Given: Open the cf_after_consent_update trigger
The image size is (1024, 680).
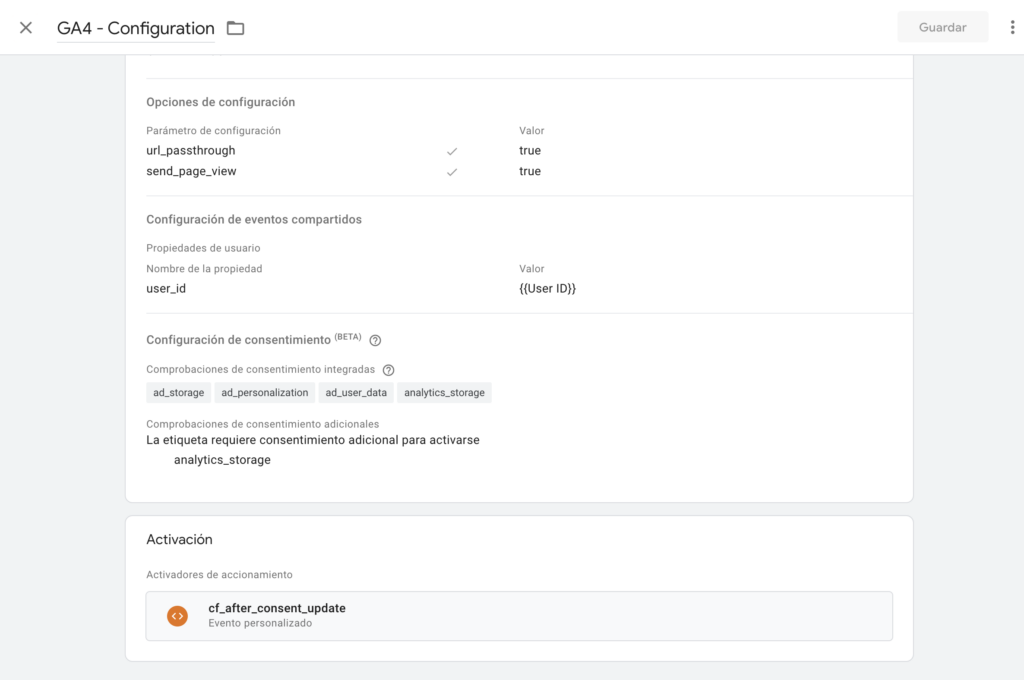Looking at the screenshot, I should pyautogui.click(x=519, y=616).
